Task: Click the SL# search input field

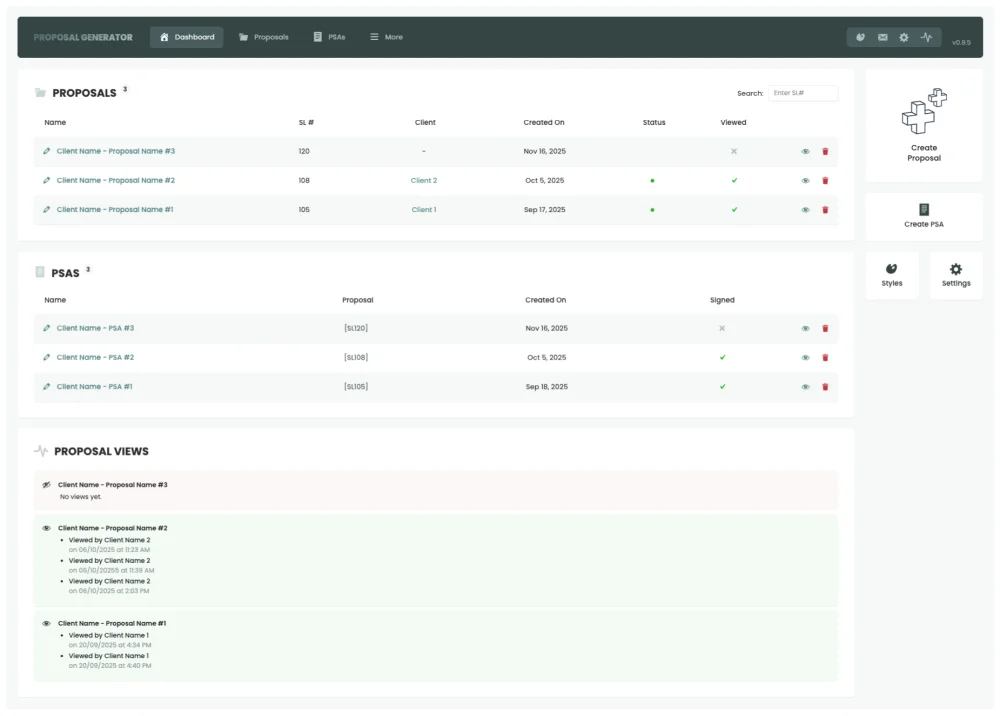Action: click(x=803, y=92)
